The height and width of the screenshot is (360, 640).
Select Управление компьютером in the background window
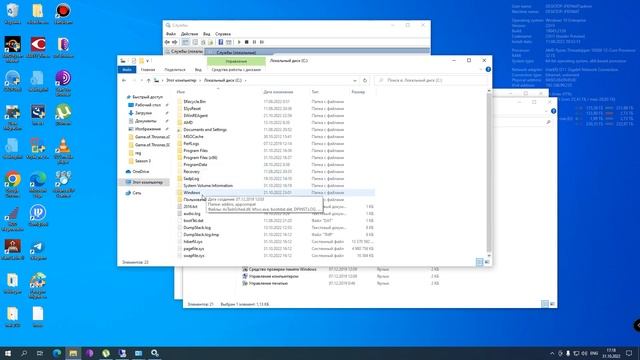[273, 276]
